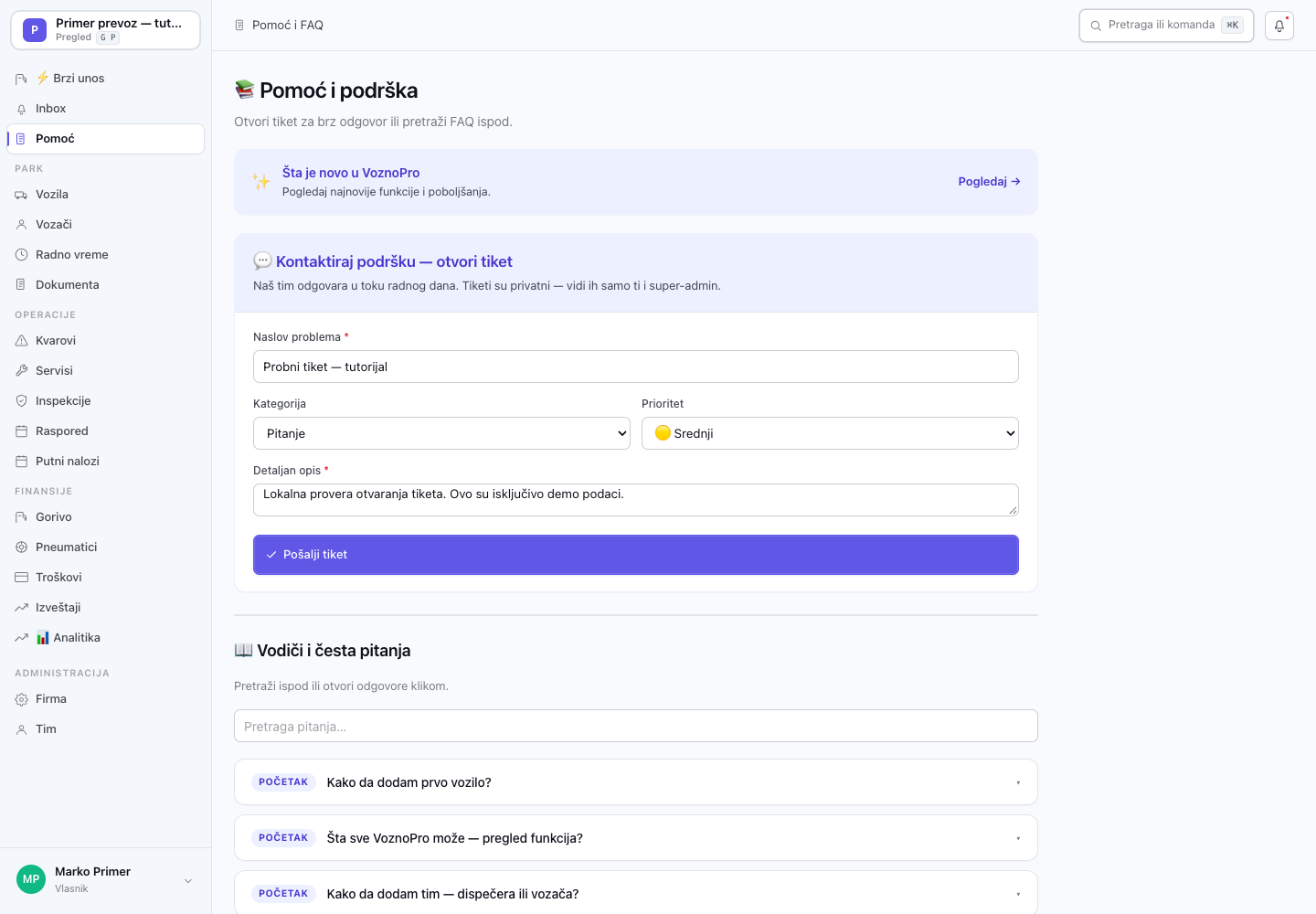Click the Gorivo fuel pump icon
This screenshot has width=1316, height=914.
coord(21,517)
